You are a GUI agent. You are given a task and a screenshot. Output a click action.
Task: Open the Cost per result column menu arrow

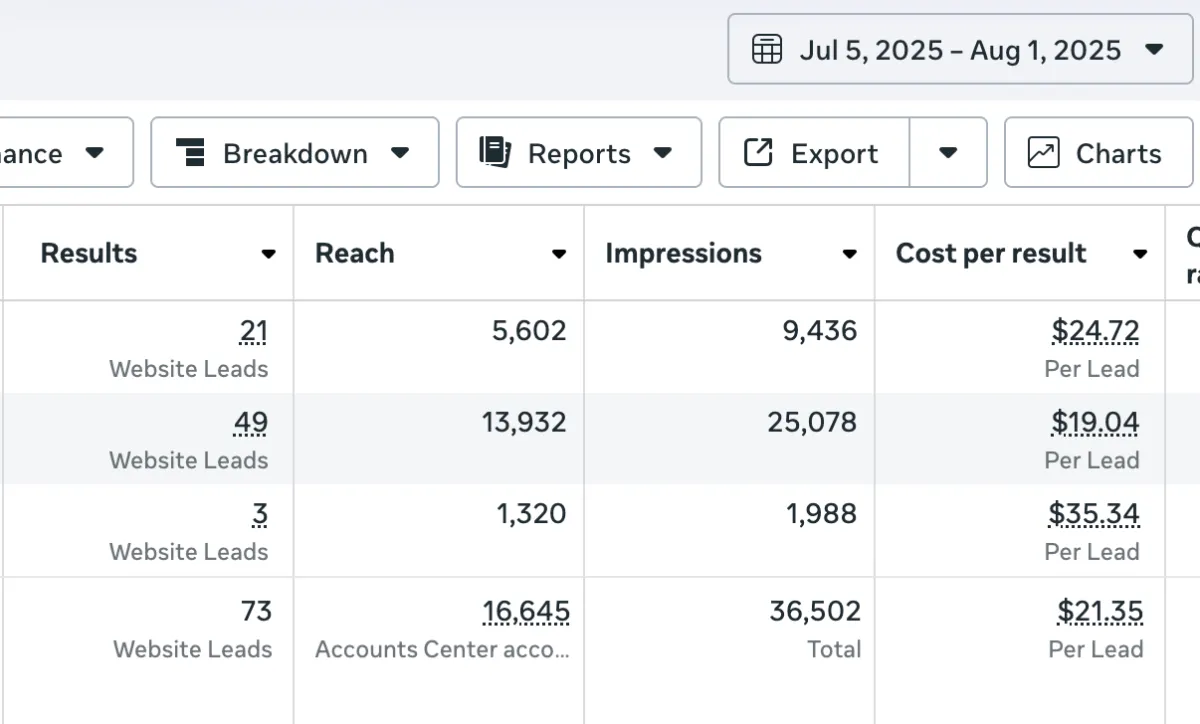tap(1139, 254)
